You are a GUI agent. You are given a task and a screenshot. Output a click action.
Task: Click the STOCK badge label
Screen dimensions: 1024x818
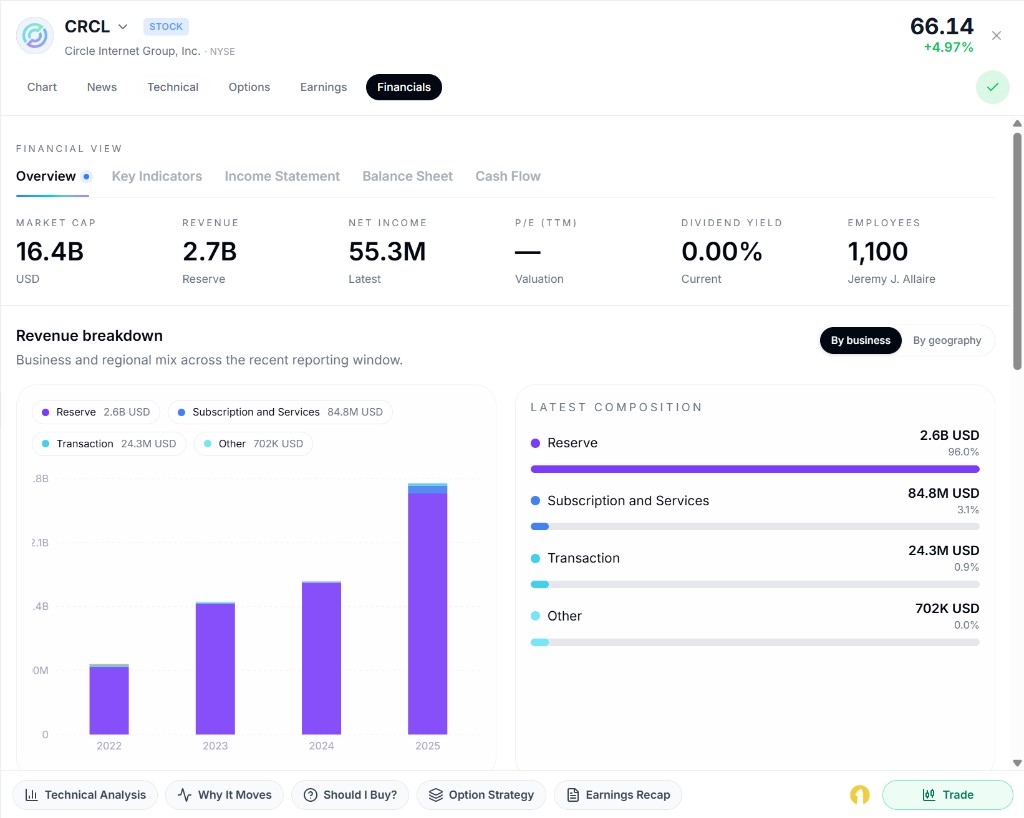pos(166,27)
